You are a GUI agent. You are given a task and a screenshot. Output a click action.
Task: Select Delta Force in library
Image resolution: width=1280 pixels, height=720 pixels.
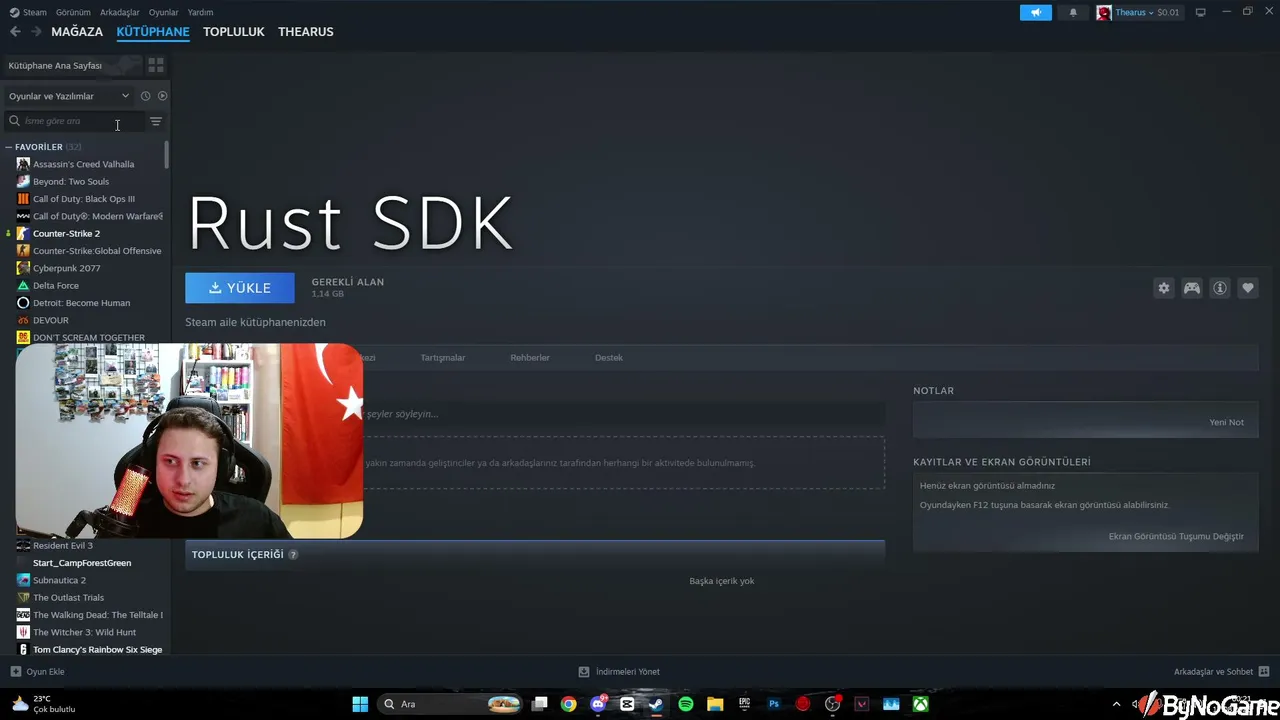(x=56, y=286)
